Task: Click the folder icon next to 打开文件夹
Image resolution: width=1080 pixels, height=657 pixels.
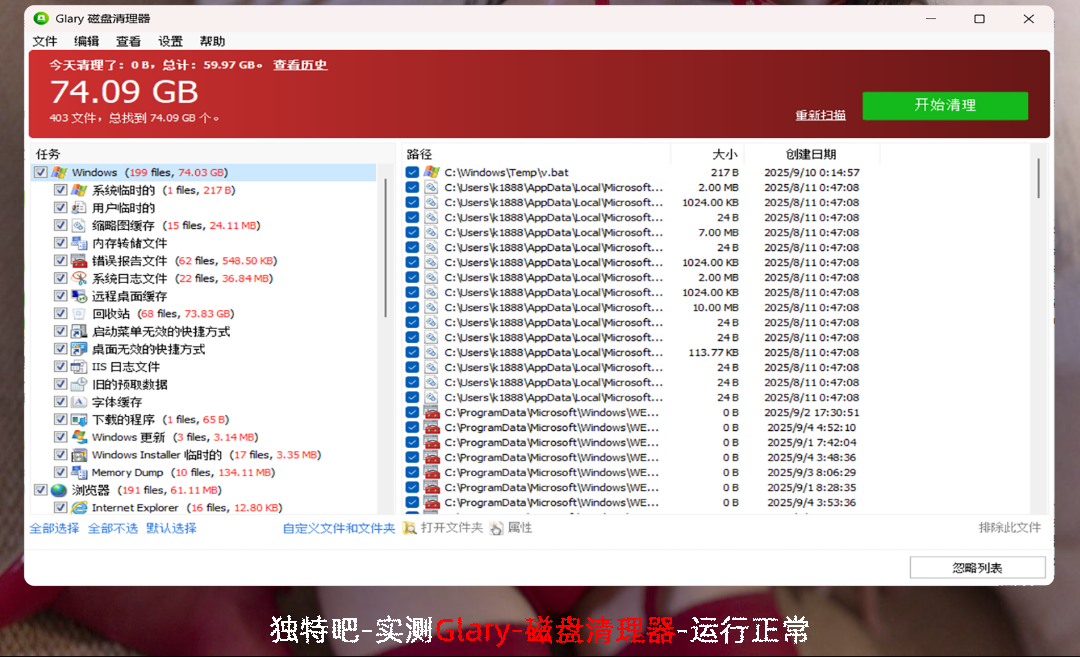Action: [410, 528]
